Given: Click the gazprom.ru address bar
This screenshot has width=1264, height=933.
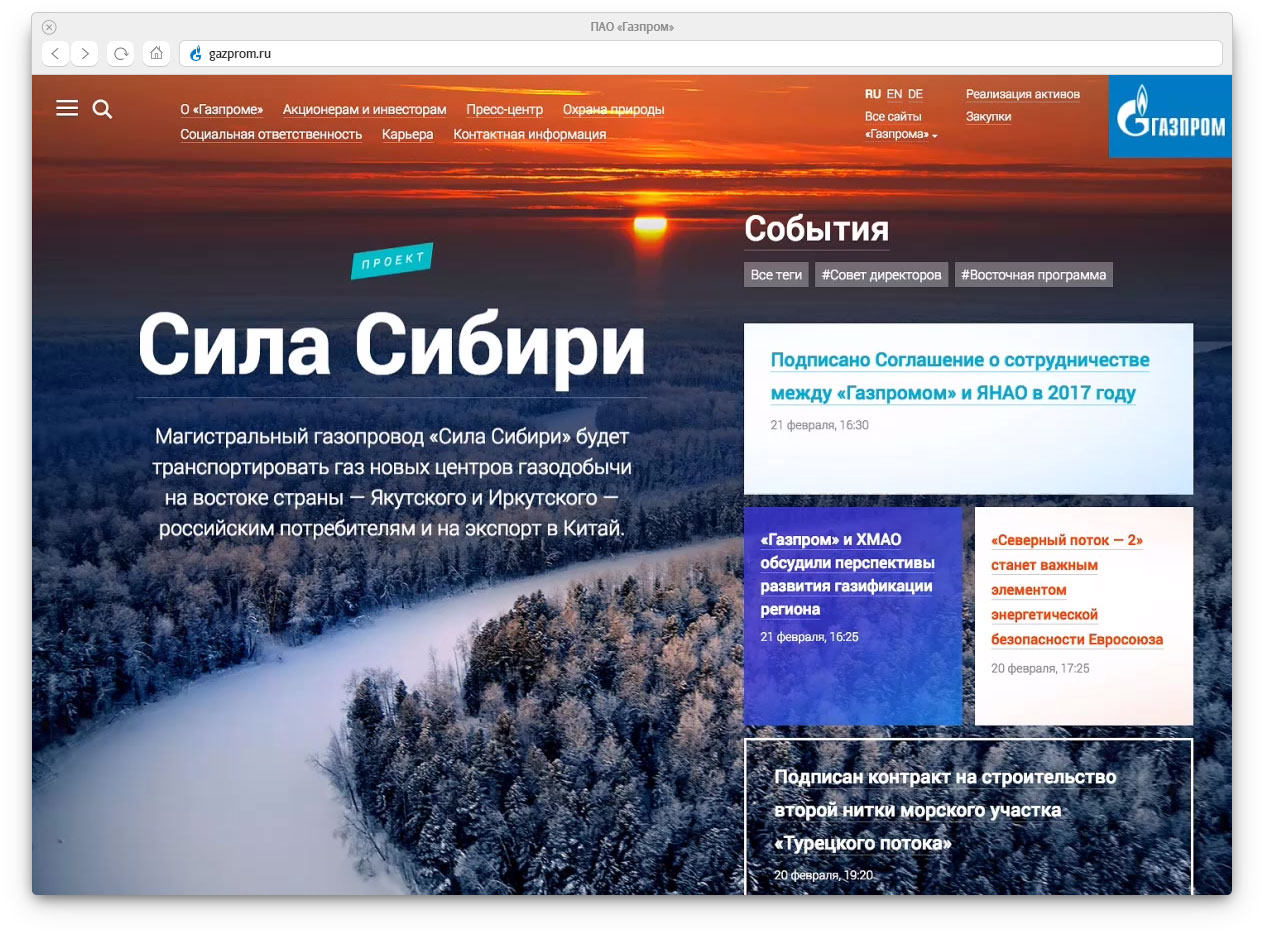Looking at the screenshot, I should click(x=700, y=53).
